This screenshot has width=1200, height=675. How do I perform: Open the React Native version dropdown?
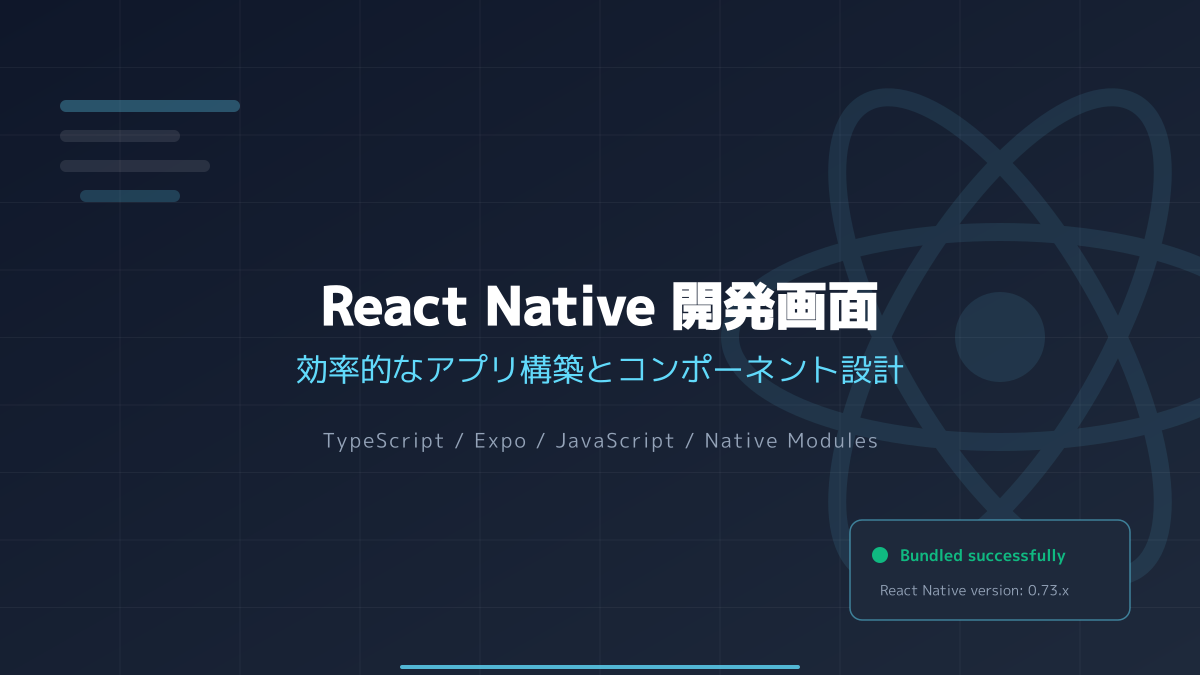click(973, 590)
